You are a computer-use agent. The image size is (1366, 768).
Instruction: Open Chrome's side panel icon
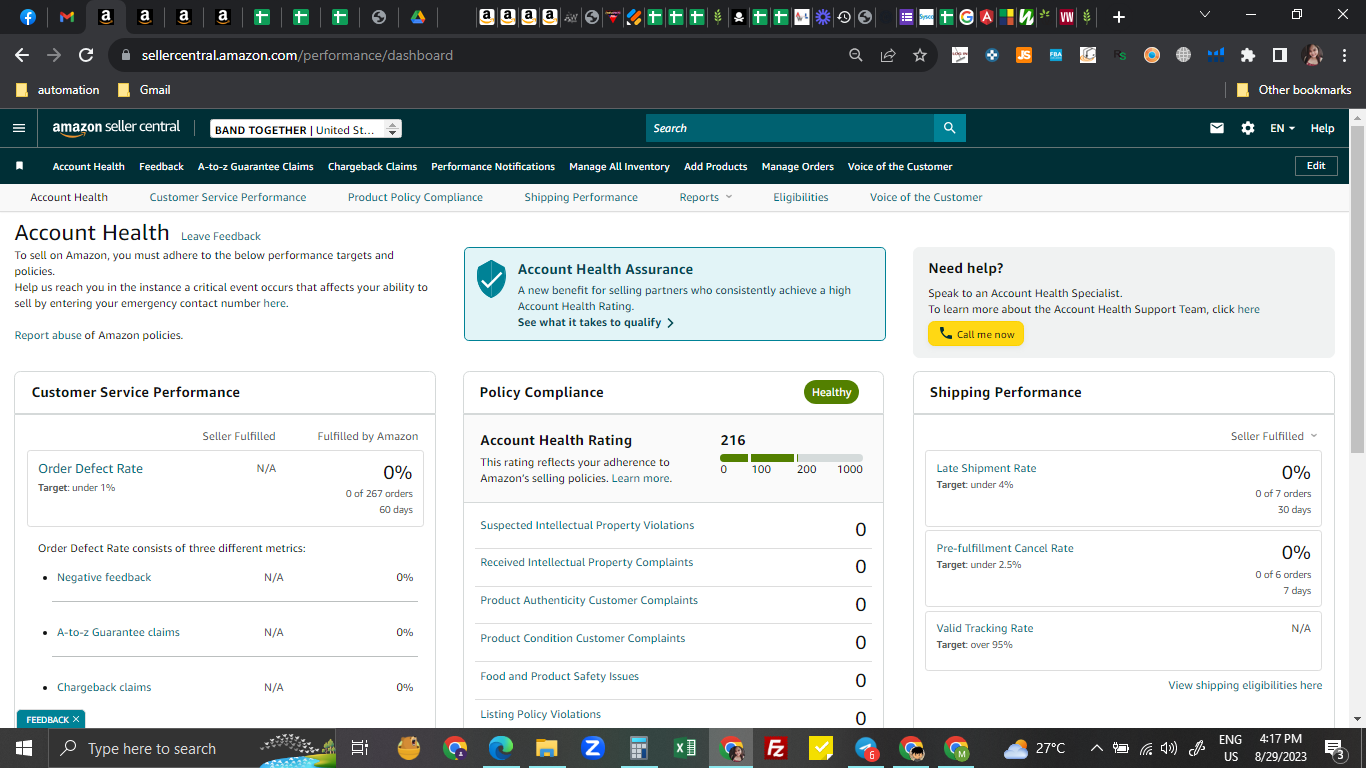tap(1279, 55)
